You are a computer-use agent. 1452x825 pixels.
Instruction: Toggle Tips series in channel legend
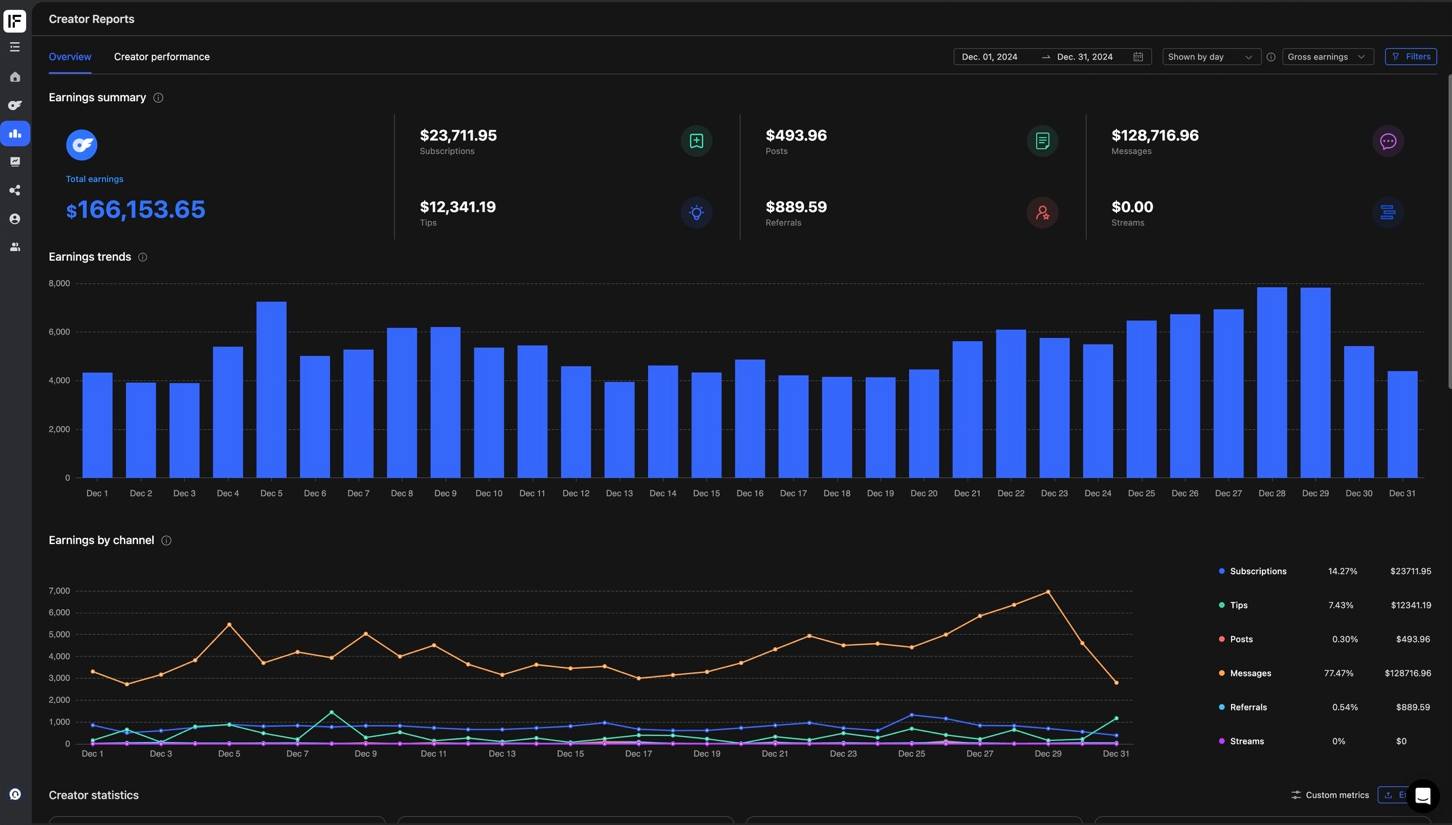(x=1233, y=606)
